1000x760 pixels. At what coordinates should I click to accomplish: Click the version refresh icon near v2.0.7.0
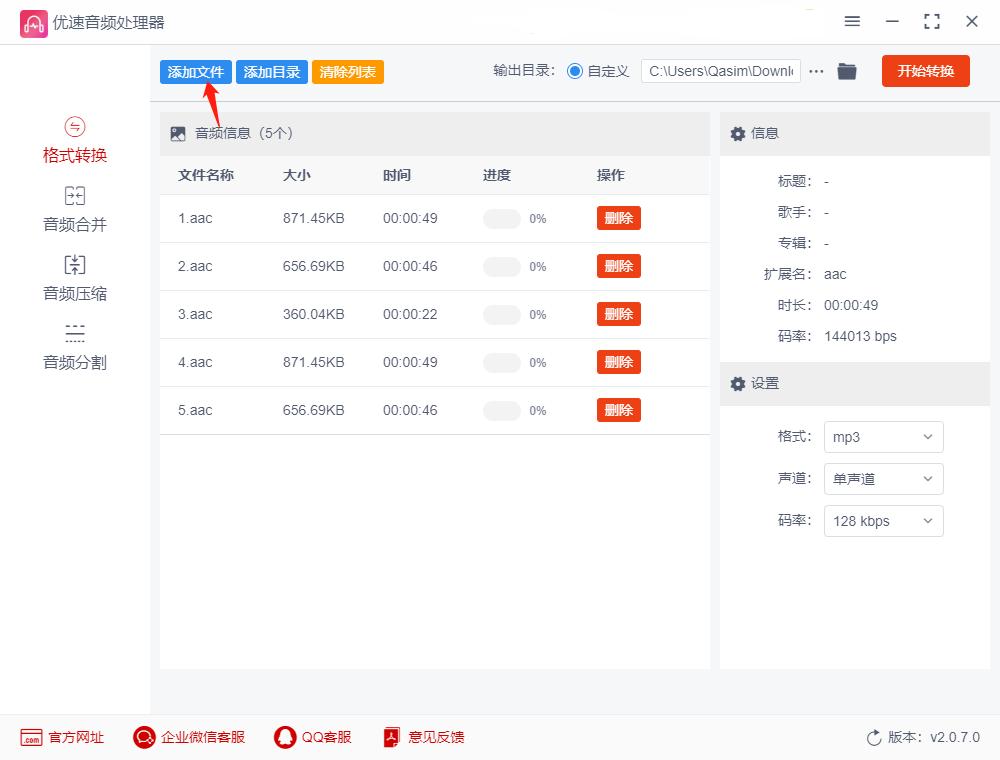point(874,737)
